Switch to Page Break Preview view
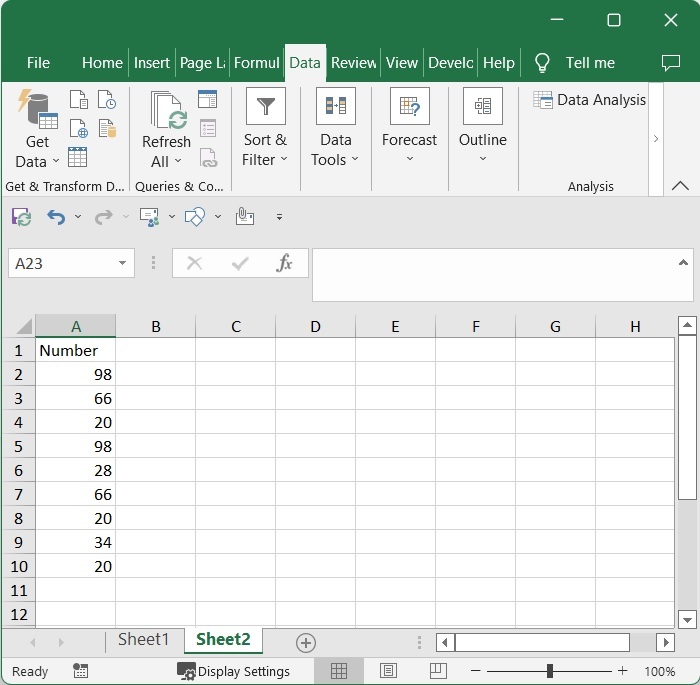 437,671
